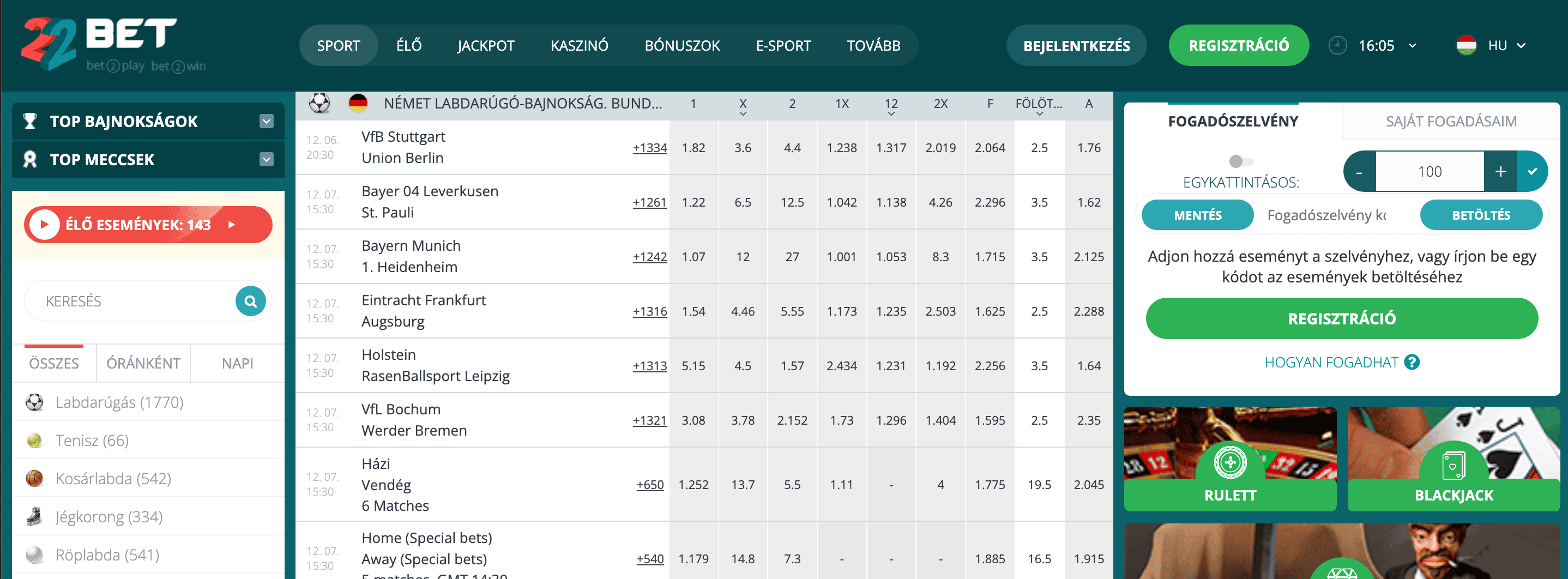1568x579 pixels.
Task: Click the German flag in league header
Action: (x=358, y=104)
